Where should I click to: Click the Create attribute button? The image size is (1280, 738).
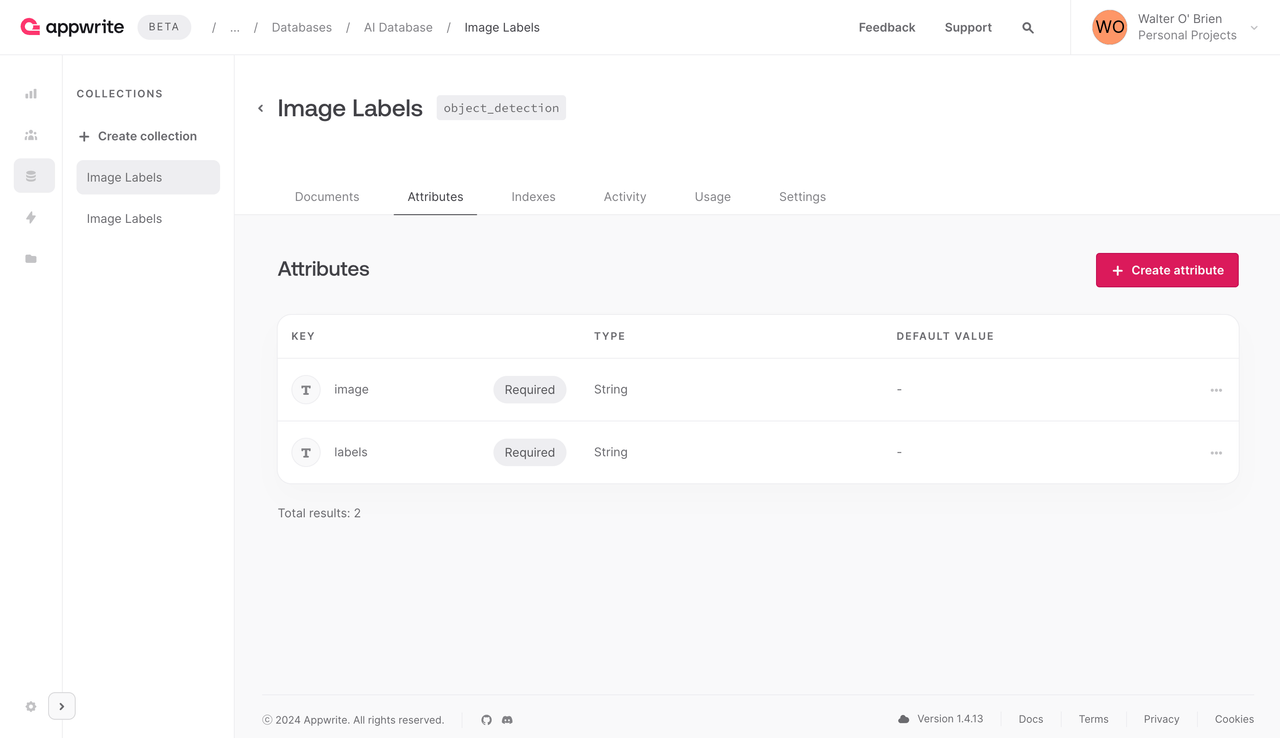[1167, 270]
